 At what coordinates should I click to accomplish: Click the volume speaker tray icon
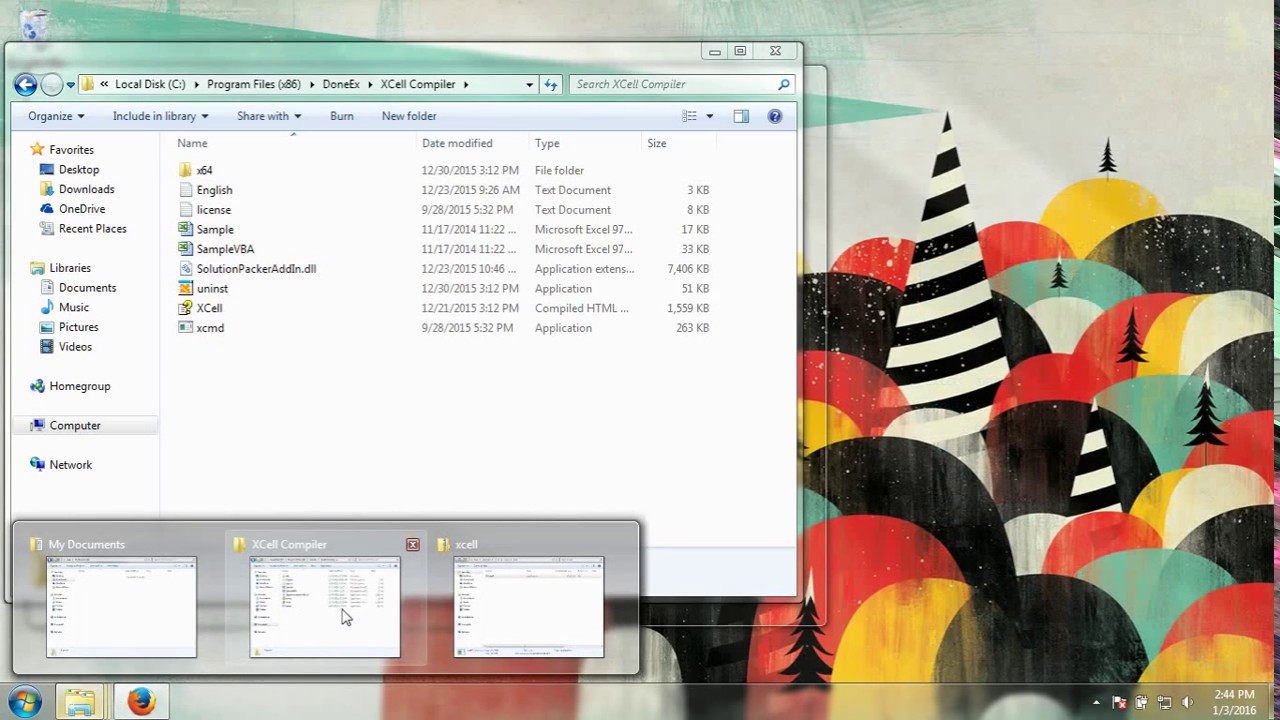[x=1187, y=703]
